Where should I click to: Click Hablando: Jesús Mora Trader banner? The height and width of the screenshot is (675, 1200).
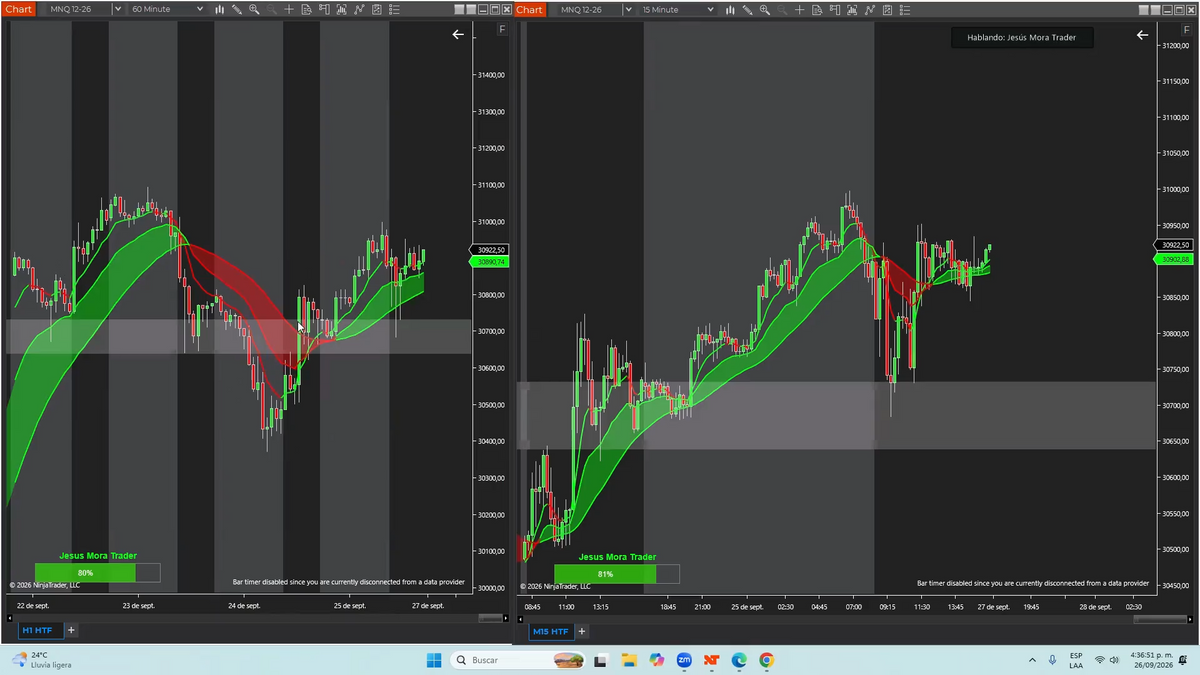[1021, 37]
